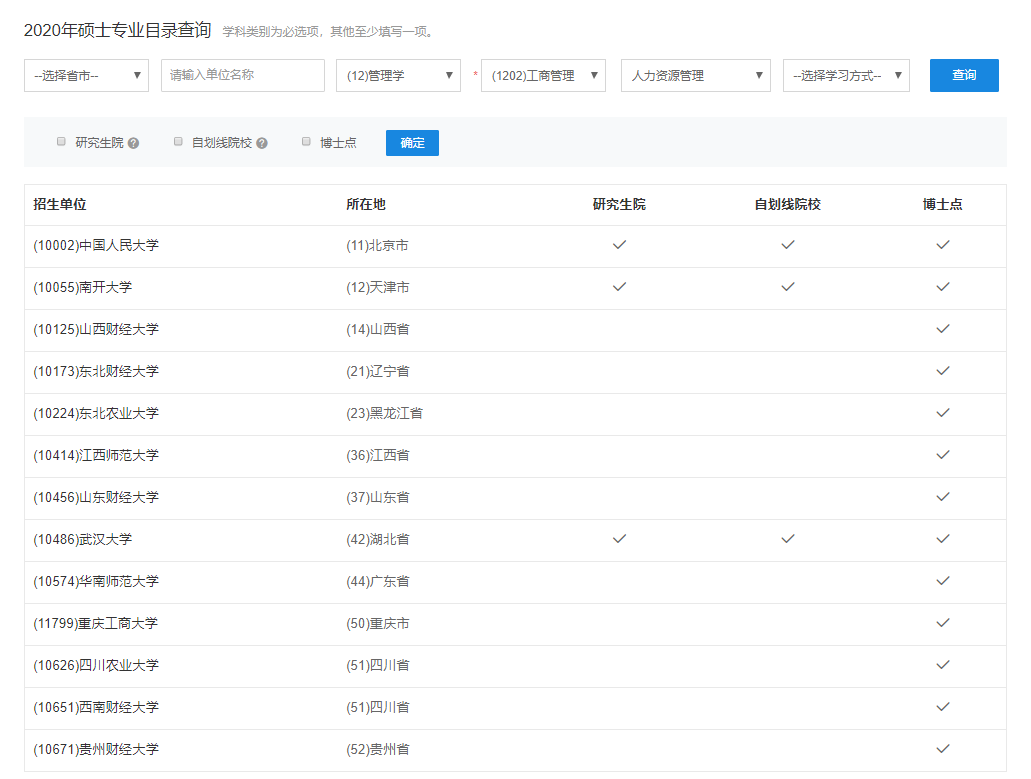1031x779 pixels.
Task: Click the 确定 confirm button
Action: (411, 142)
